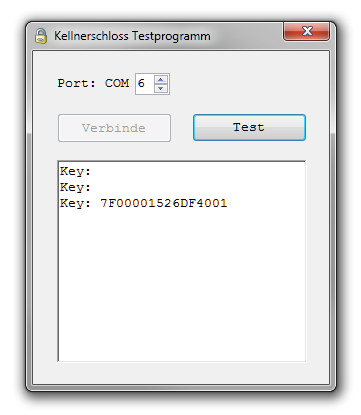Image resolution: width=361 pixels, height=415 pixels.
Task: Decrease the COM port with the down arrow
Action: pyautogui.click(x=161, y=88)
